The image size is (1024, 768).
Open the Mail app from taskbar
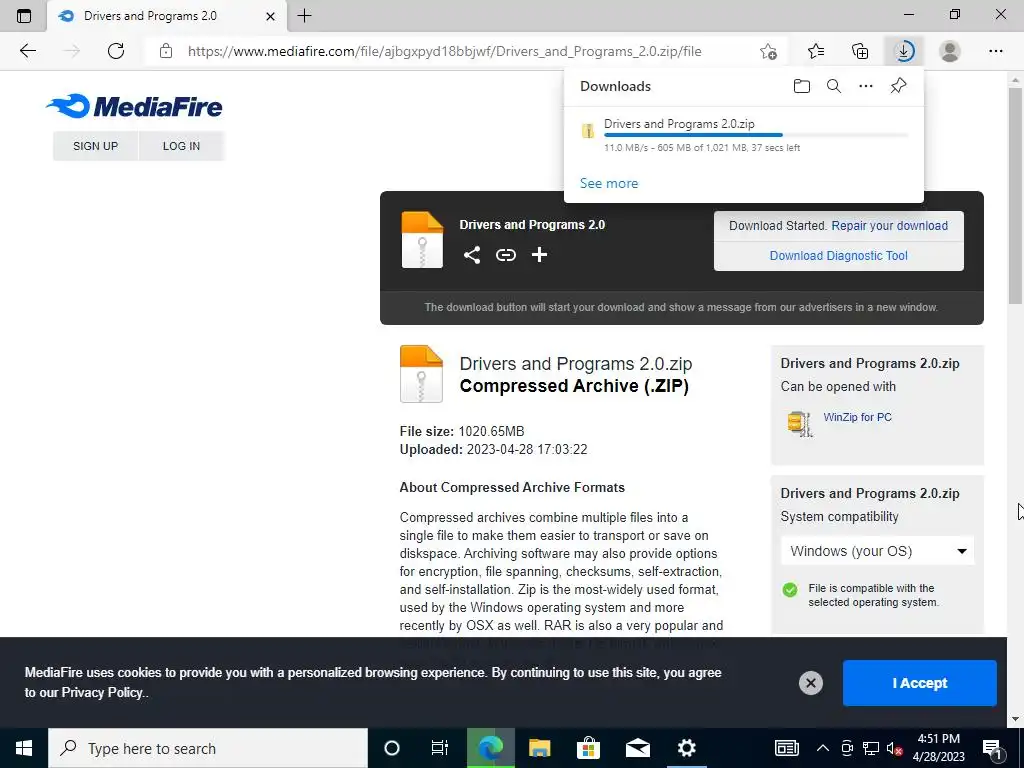click(637, 748)
